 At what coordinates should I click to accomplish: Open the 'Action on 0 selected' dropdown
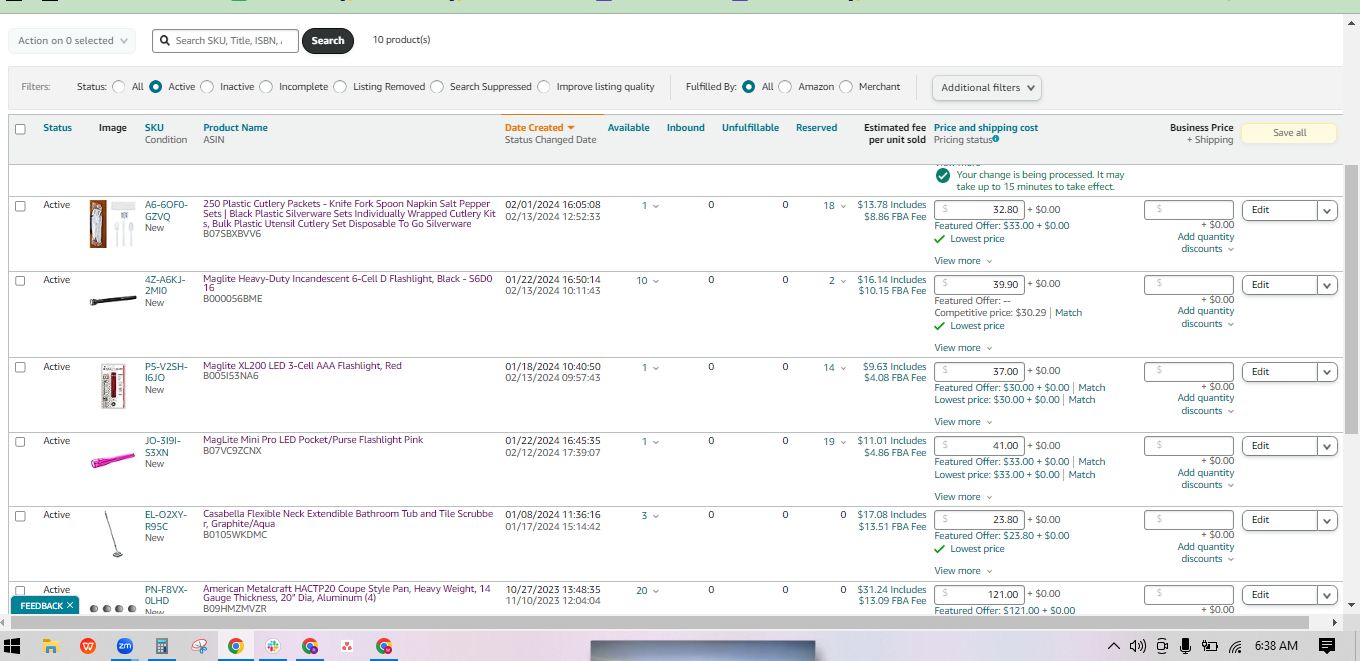point(72,41)
